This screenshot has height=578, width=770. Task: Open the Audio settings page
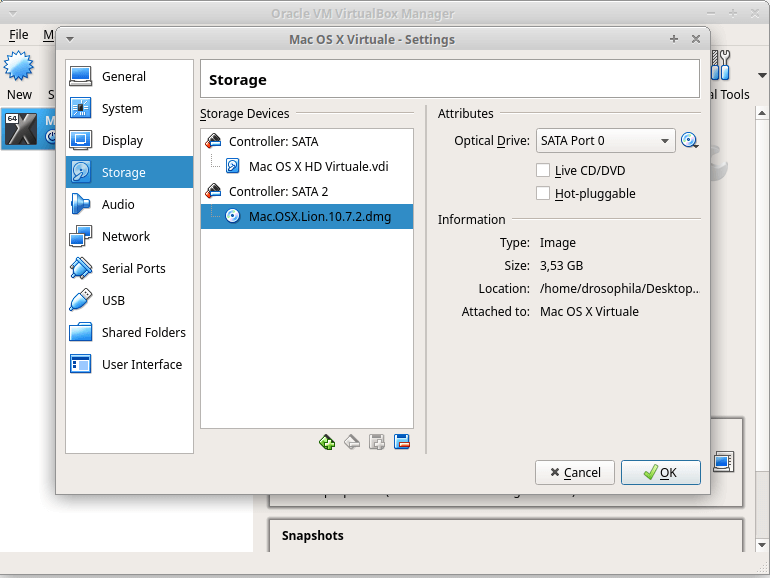[129, 204]
